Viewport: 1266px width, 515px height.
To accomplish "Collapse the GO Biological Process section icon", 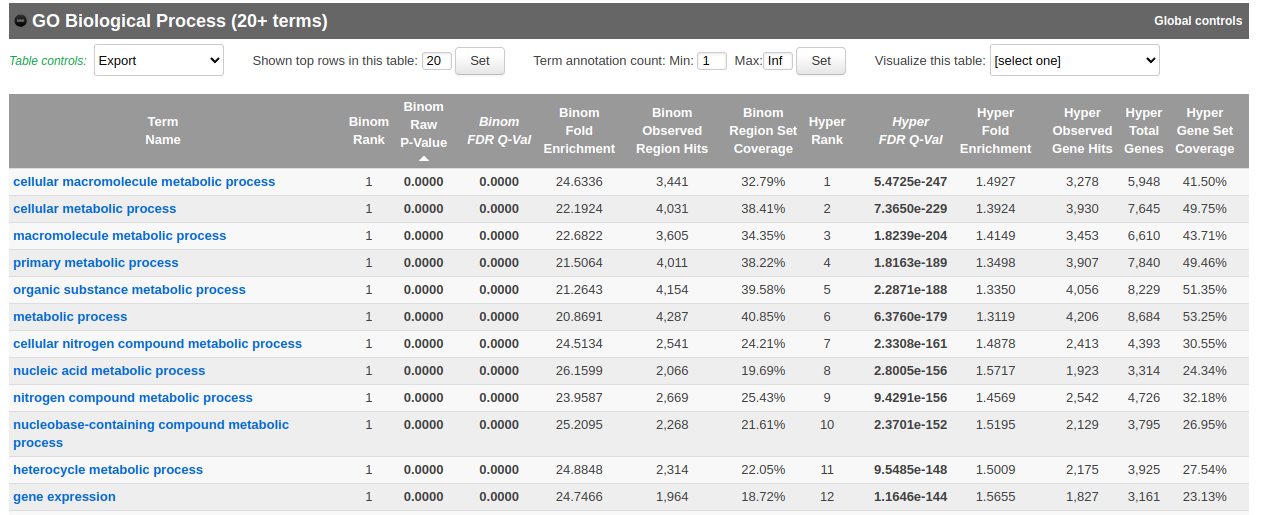I will (20, 21).
